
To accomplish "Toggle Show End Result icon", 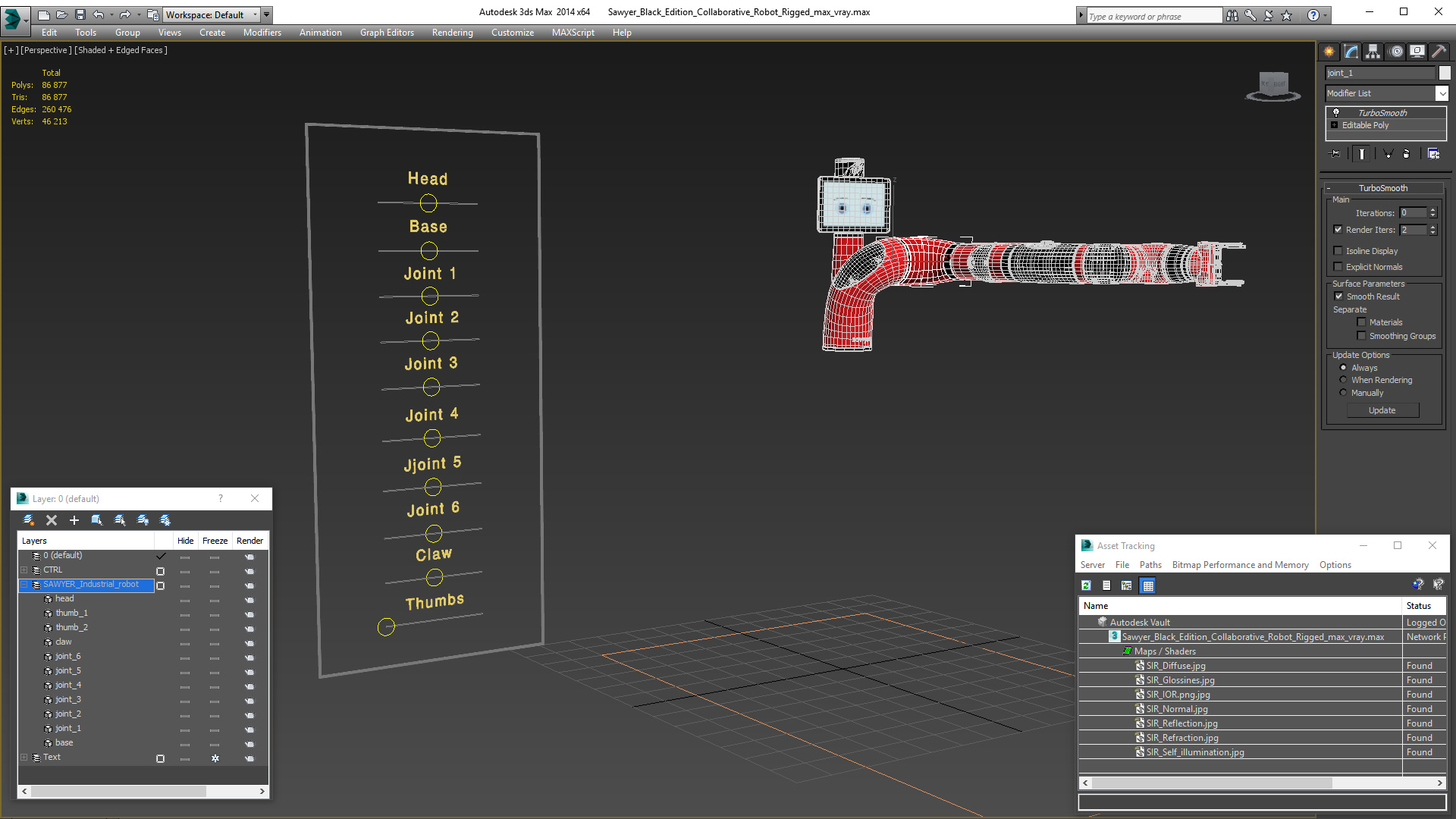I will pyautogui.click(x=1362, y=154).
